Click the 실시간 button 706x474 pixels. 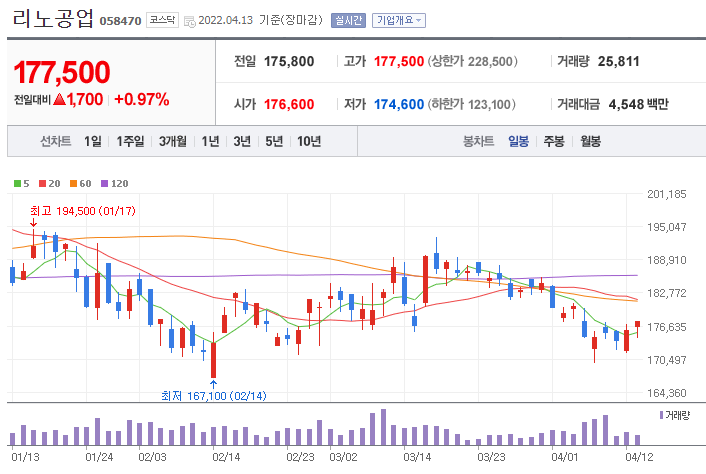pyautogui.click(x=348, y=20)
